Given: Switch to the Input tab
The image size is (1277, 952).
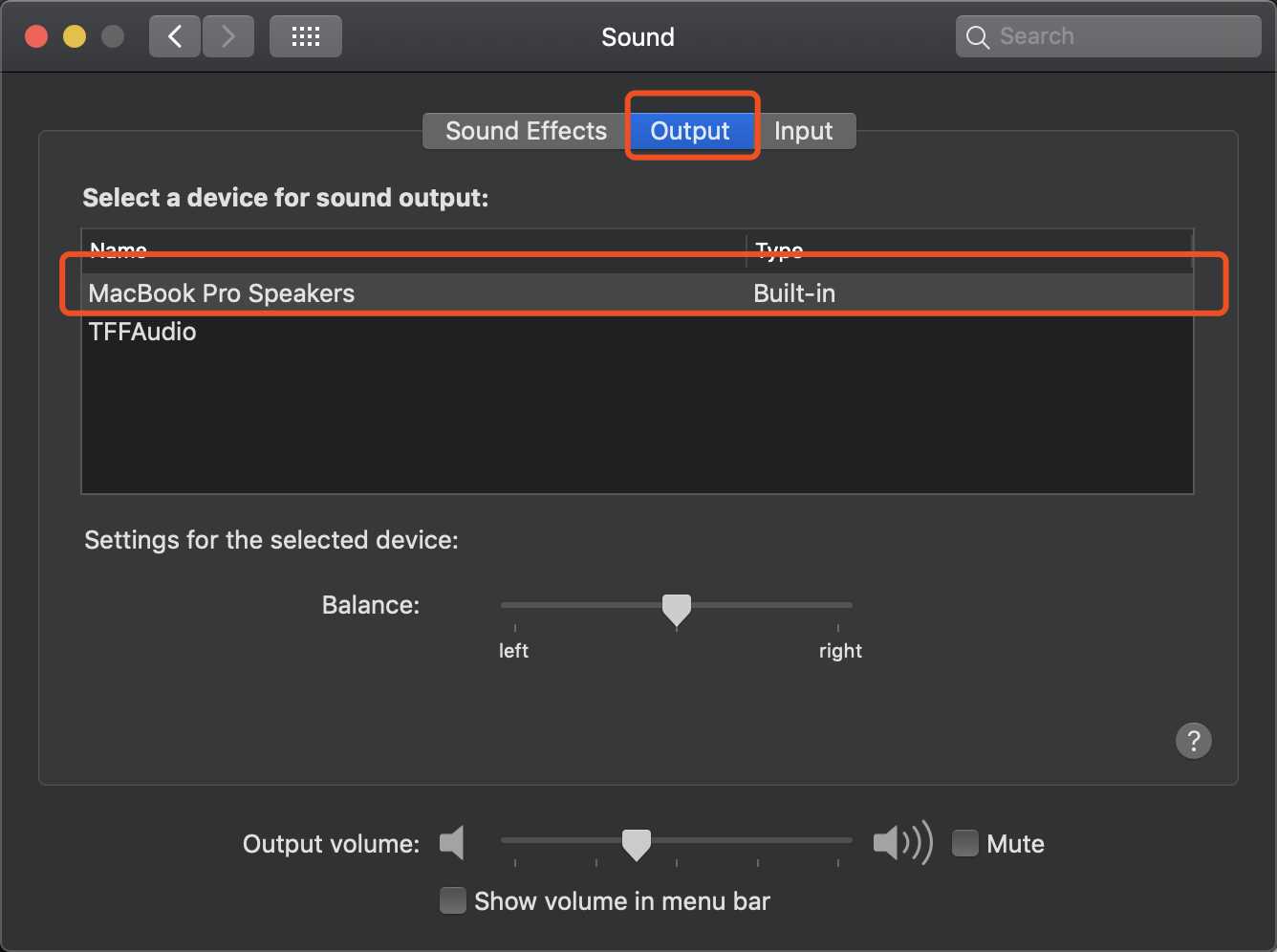Looking at the screenshot, I should pyautogui.click(x=804, y=131).
